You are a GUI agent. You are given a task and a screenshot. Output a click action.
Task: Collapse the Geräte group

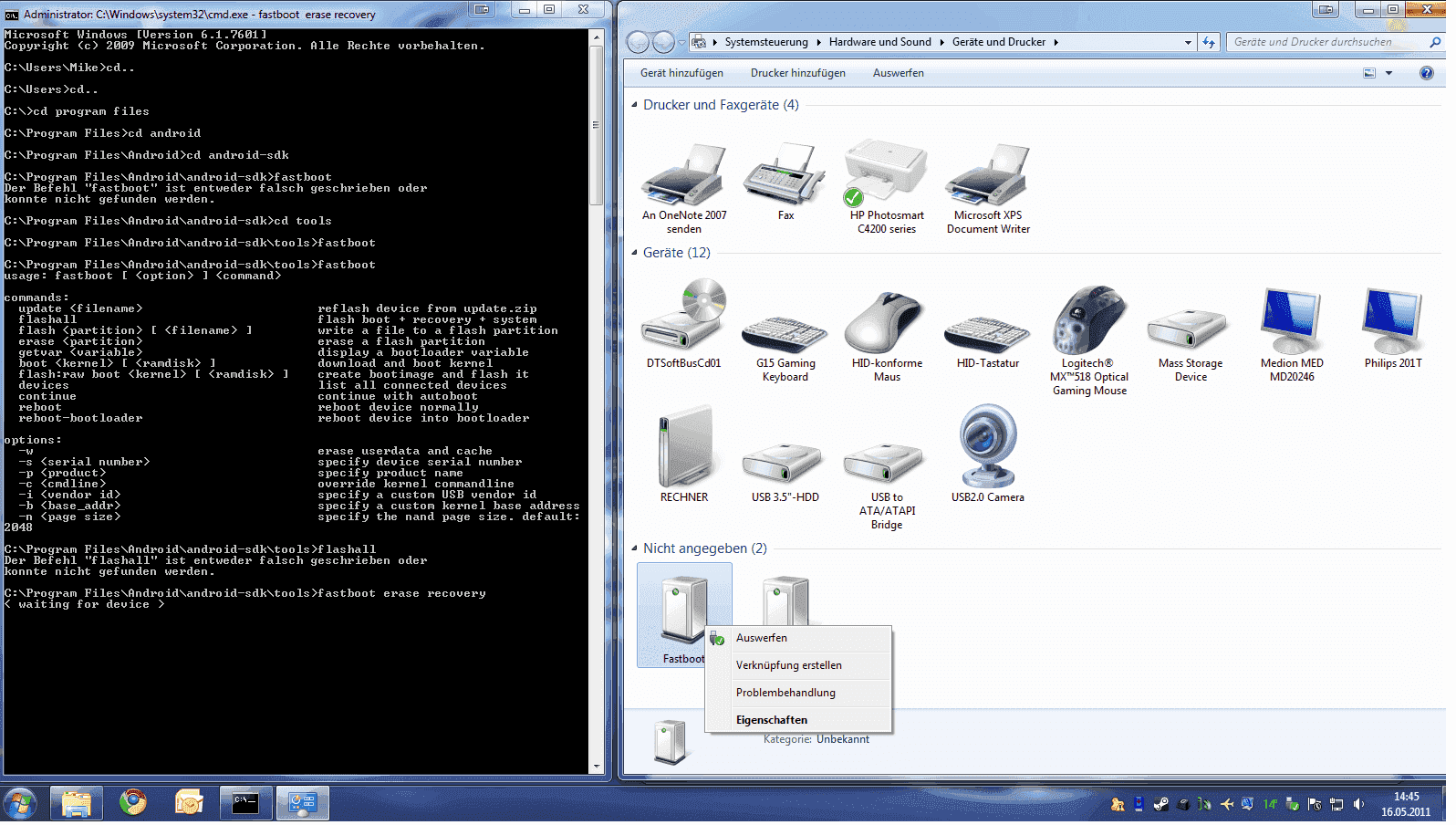(634, 253)
